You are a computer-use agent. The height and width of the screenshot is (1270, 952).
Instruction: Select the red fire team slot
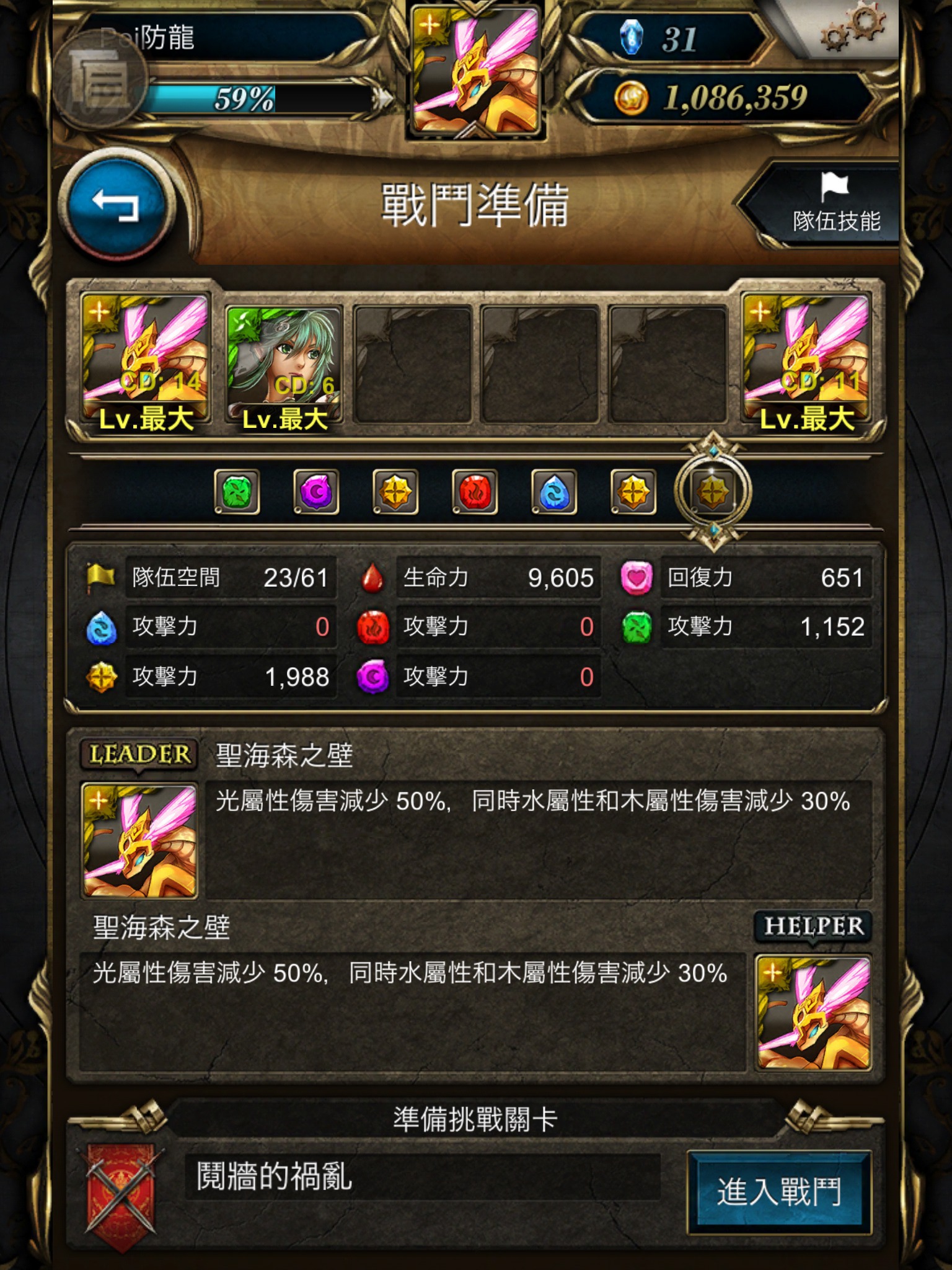click(x=475, y=492)
